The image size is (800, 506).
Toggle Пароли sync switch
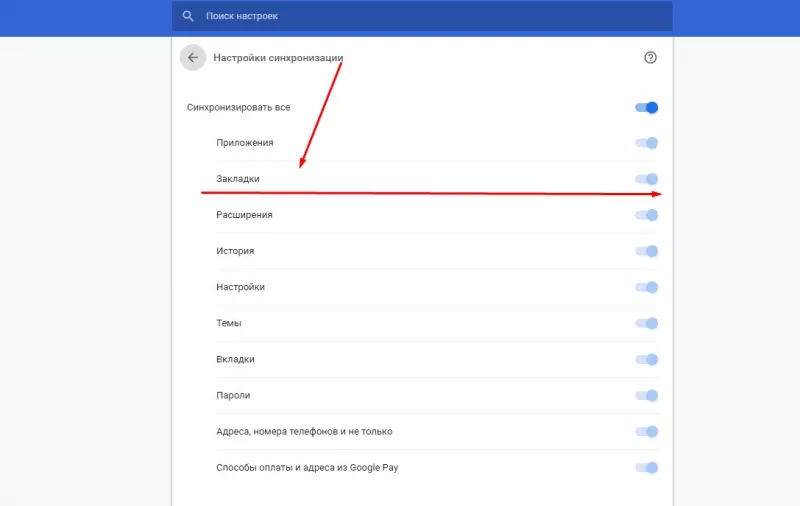pos(647,395)
